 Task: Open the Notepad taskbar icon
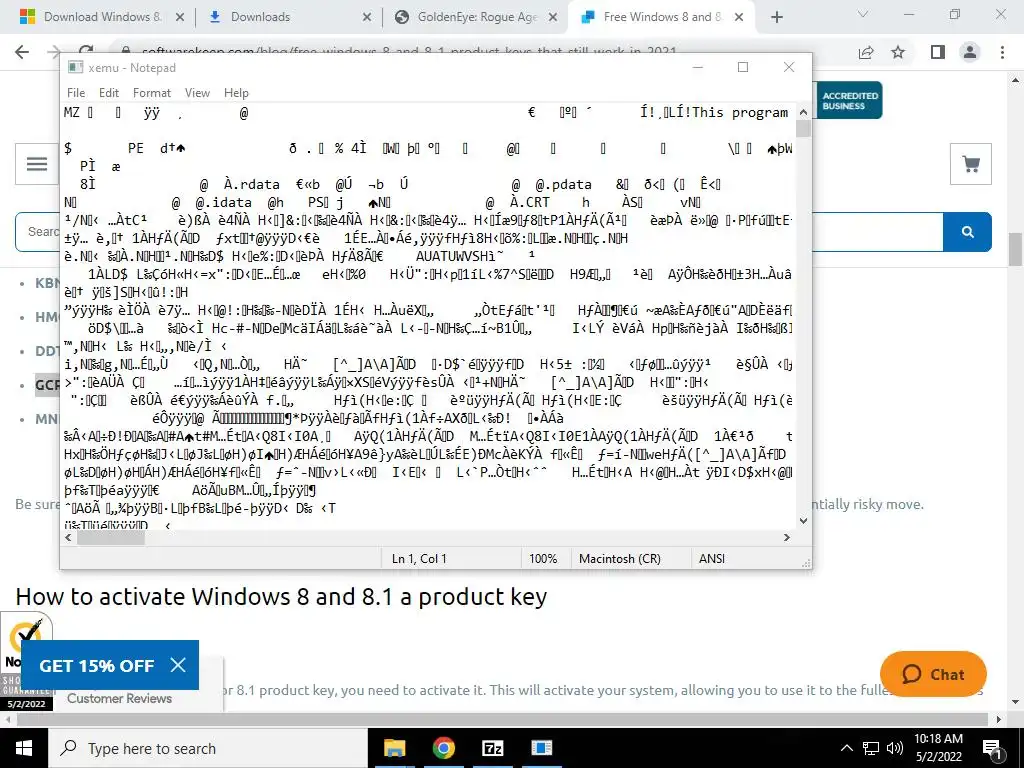(541, 748)
